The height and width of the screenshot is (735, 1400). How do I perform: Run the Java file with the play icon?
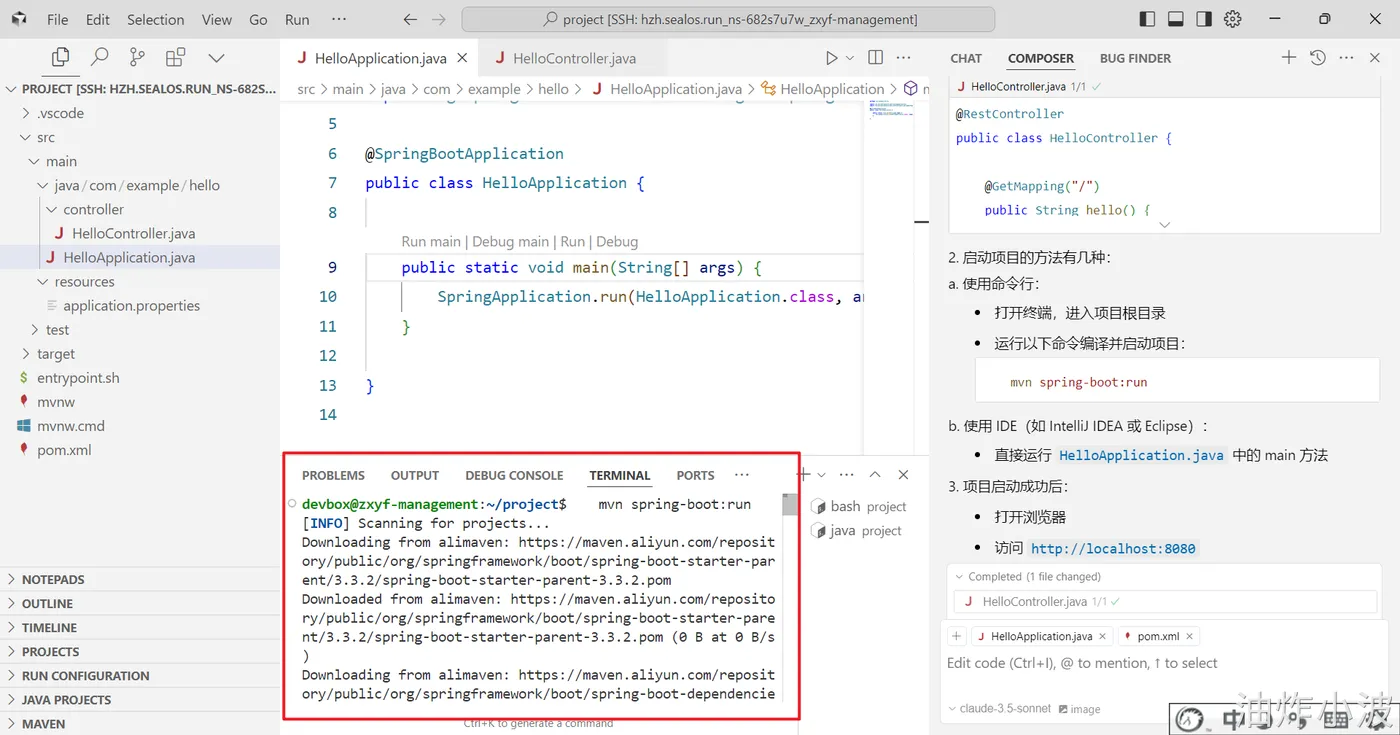[x=831, y=58]
